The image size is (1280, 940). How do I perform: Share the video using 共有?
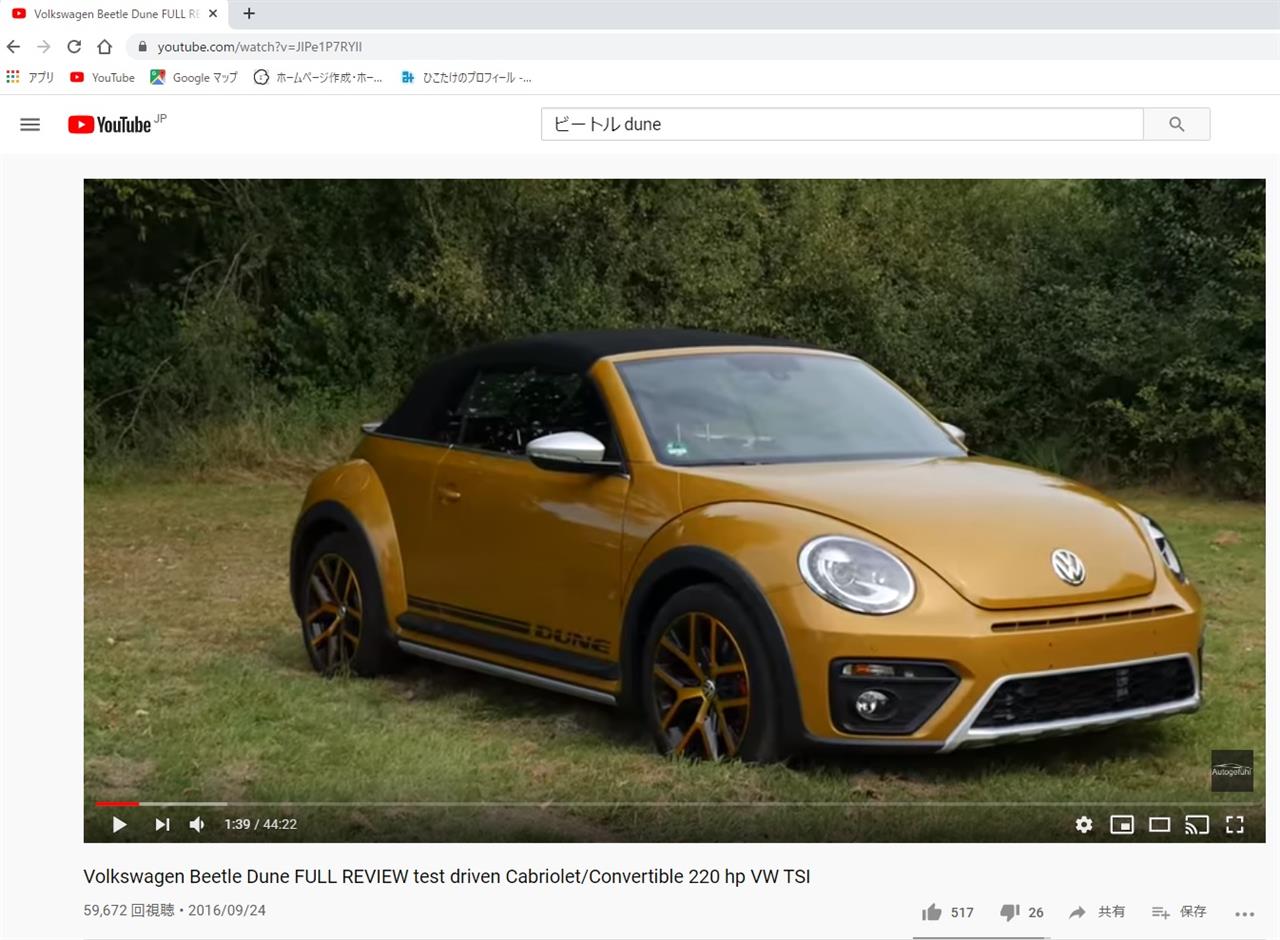coord(1097,912)
